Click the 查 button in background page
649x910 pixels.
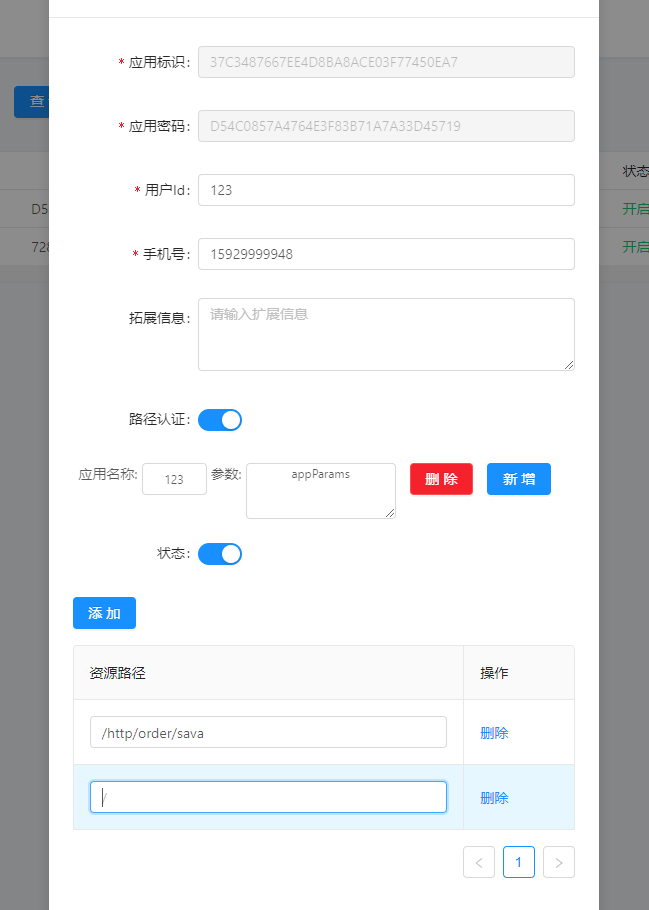31,102
